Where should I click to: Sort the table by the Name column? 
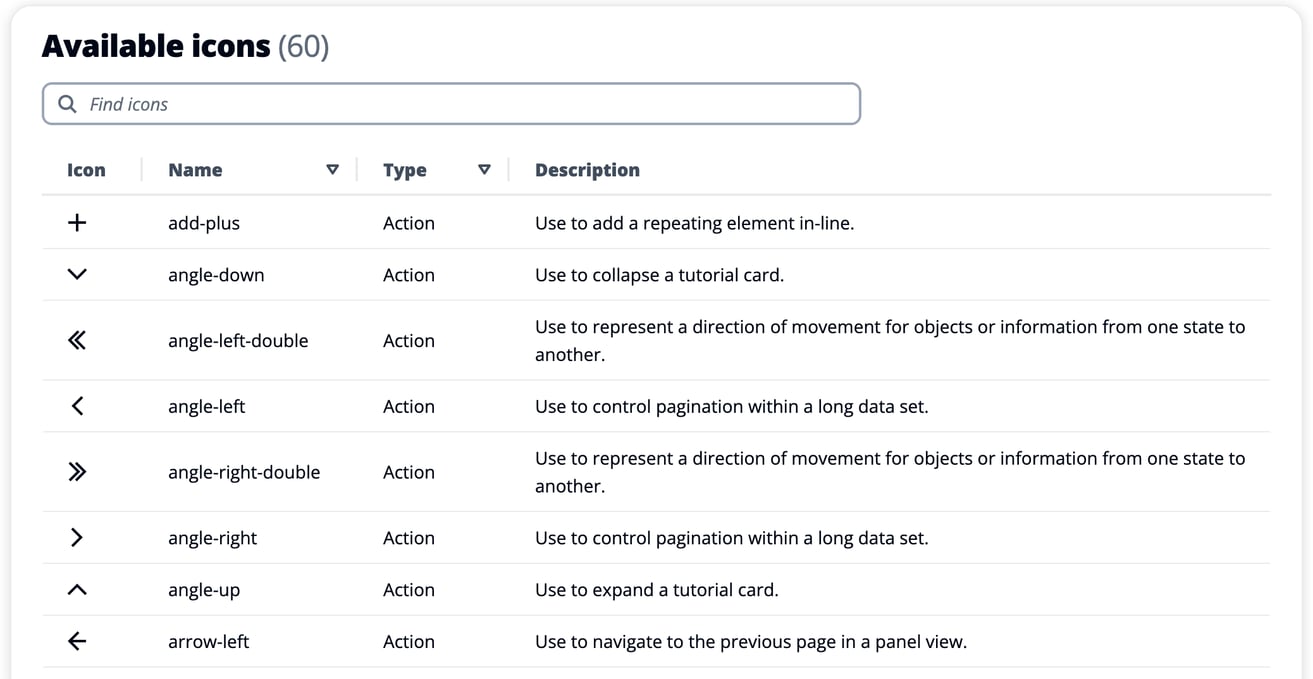pyautogui.click(x=195, y=169)
